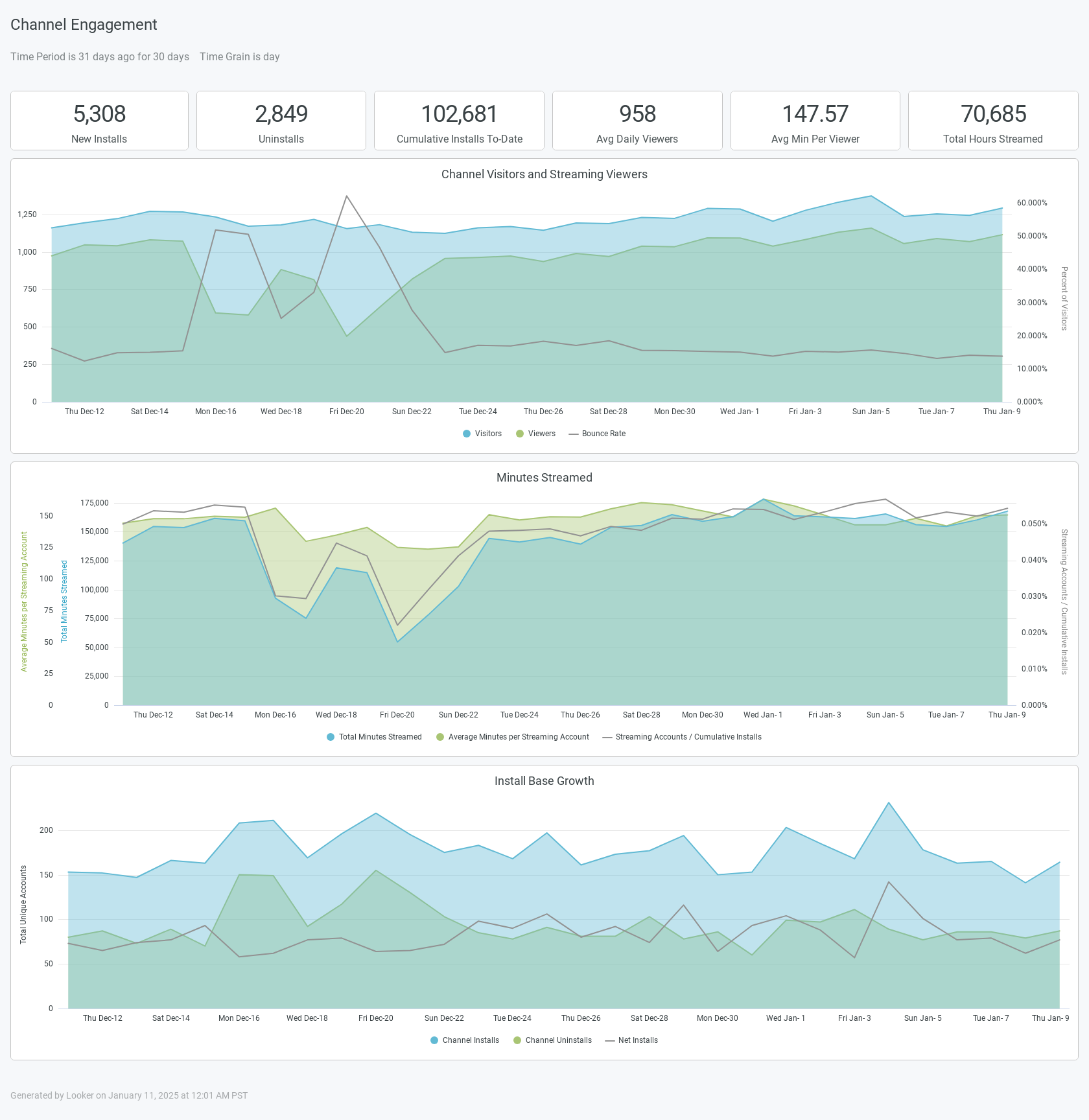Screen dimensions: 1089x1120
Task: Click the New Installs 5,308 tile
Action: coord(99,121)
